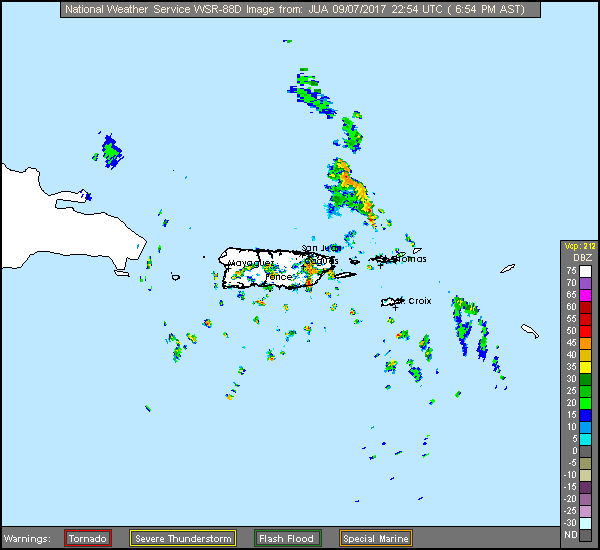Click the 35 dBZ yellow color swatch
Image resolution: width=600 pixels, height=550 pixels.
(x=585, y=367)
